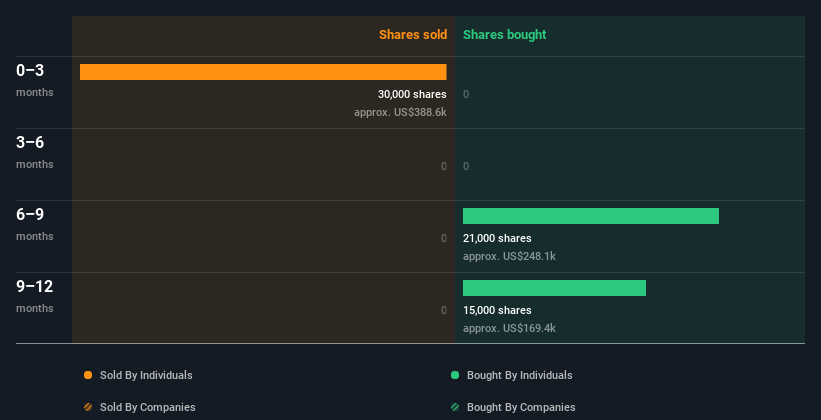Click the orange 0–3 months shares sold bar
The height and width of the screenshot is (420, 821).
click(263, 72)
